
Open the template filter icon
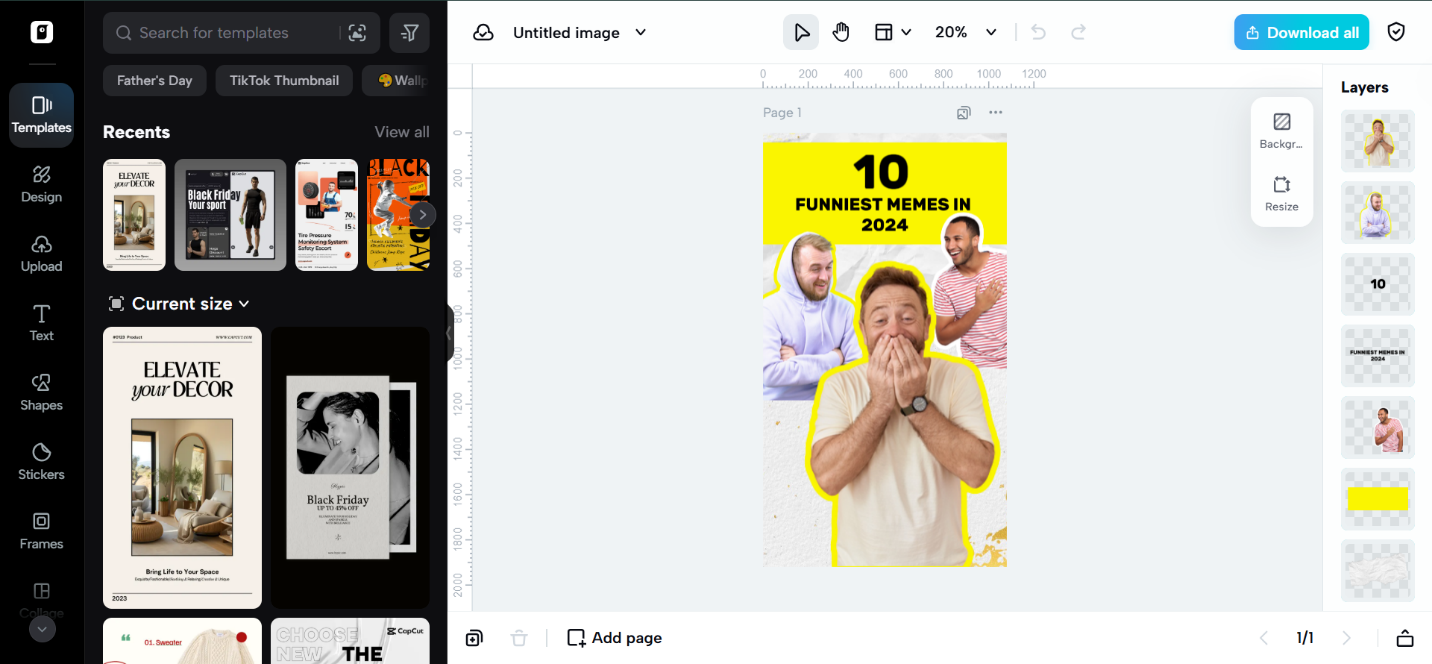pos(409,33)
